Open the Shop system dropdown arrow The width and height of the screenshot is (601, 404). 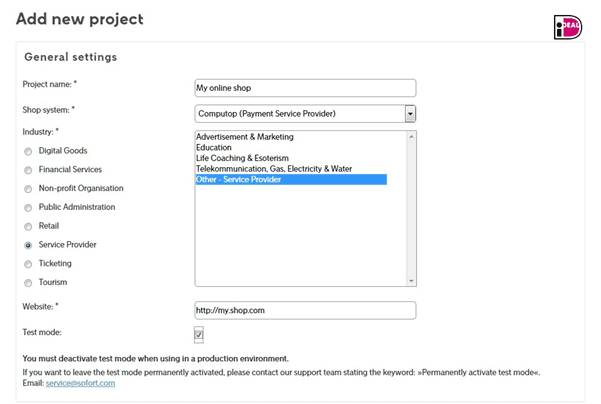coord(410,113)
